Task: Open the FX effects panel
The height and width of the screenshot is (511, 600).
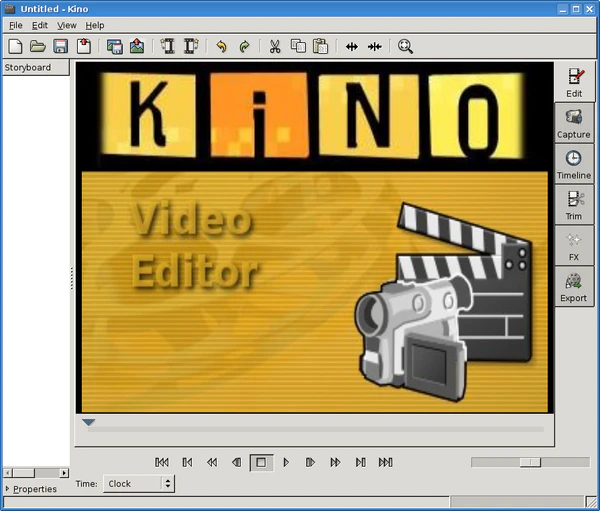Action: pyautogui.click(x=574, y=245)
